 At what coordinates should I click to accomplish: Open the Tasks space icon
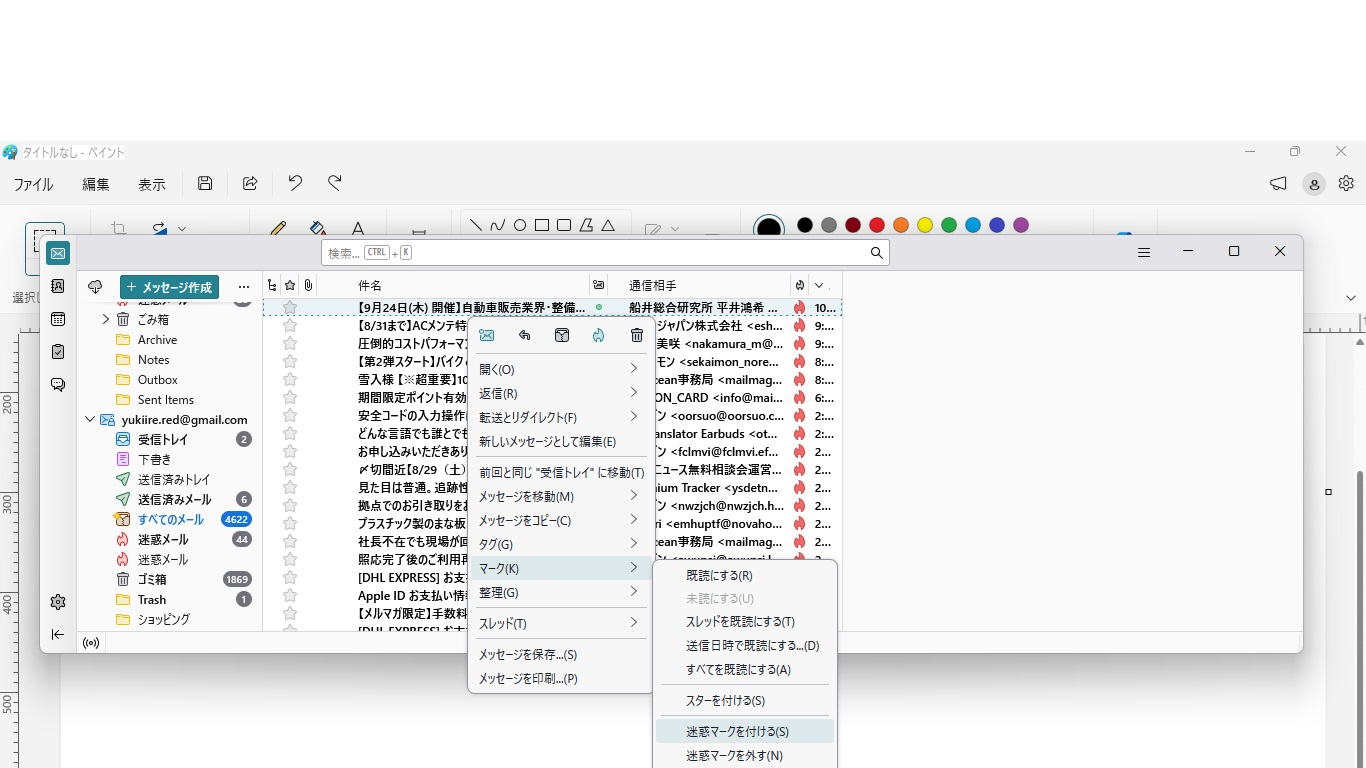pyautogui.click(x=58, y=352)
